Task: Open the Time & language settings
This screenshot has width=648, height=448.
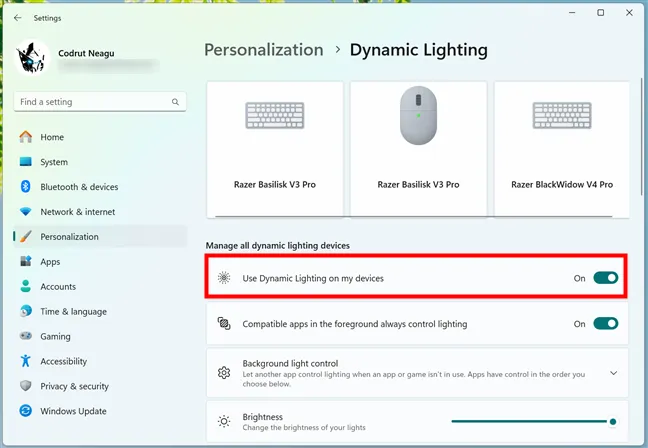Action: tap(73, 312)
